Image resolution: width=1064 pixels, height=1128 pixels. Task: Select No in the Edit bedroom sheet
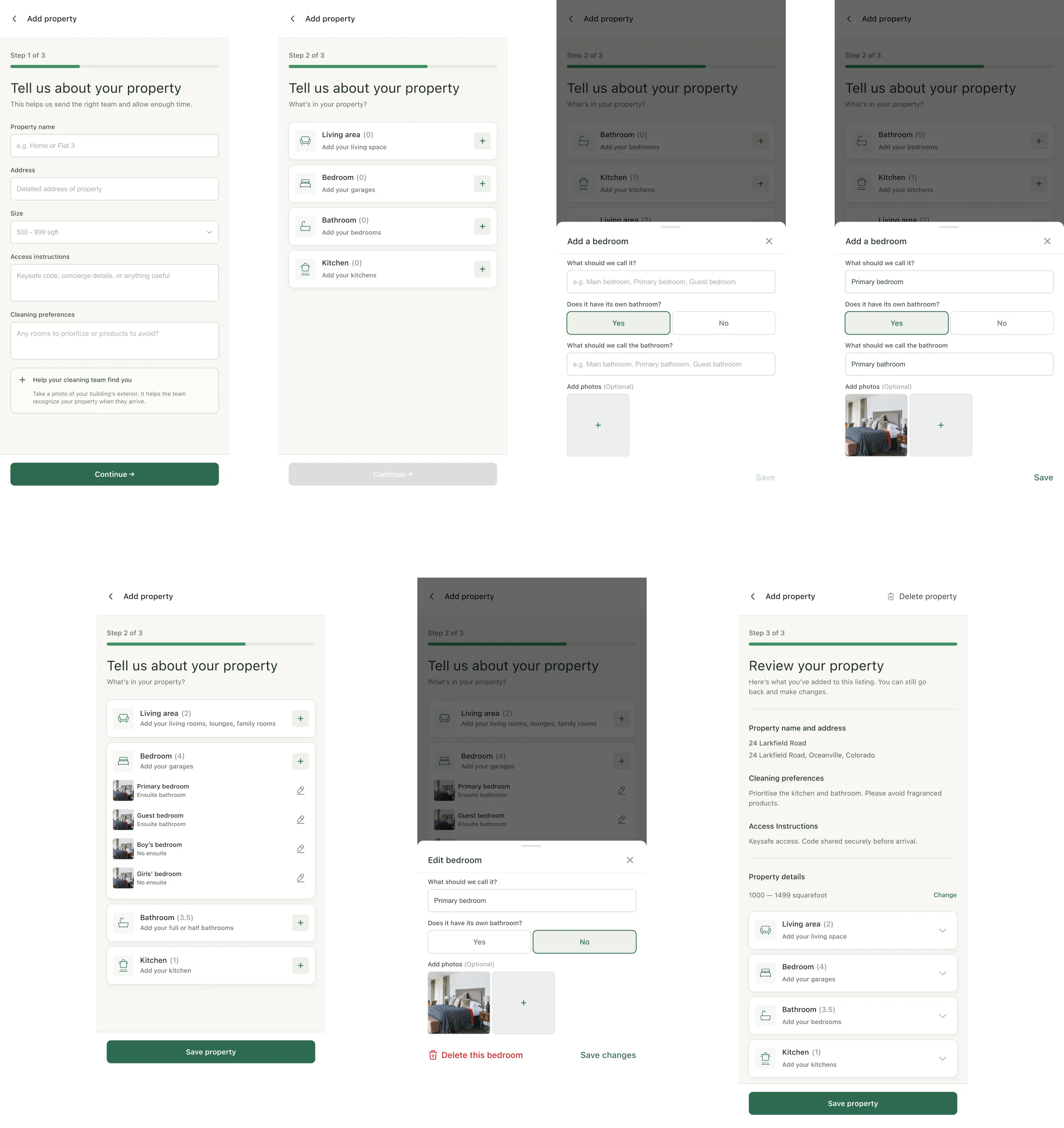(x=584, y=942)
